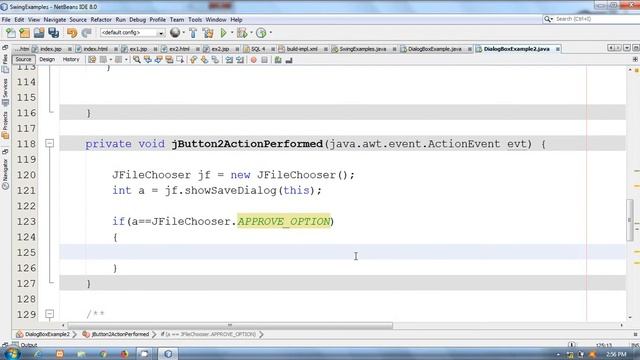Open the editor documents list dropdown
The image size is (640, 360).
point(627,48)
